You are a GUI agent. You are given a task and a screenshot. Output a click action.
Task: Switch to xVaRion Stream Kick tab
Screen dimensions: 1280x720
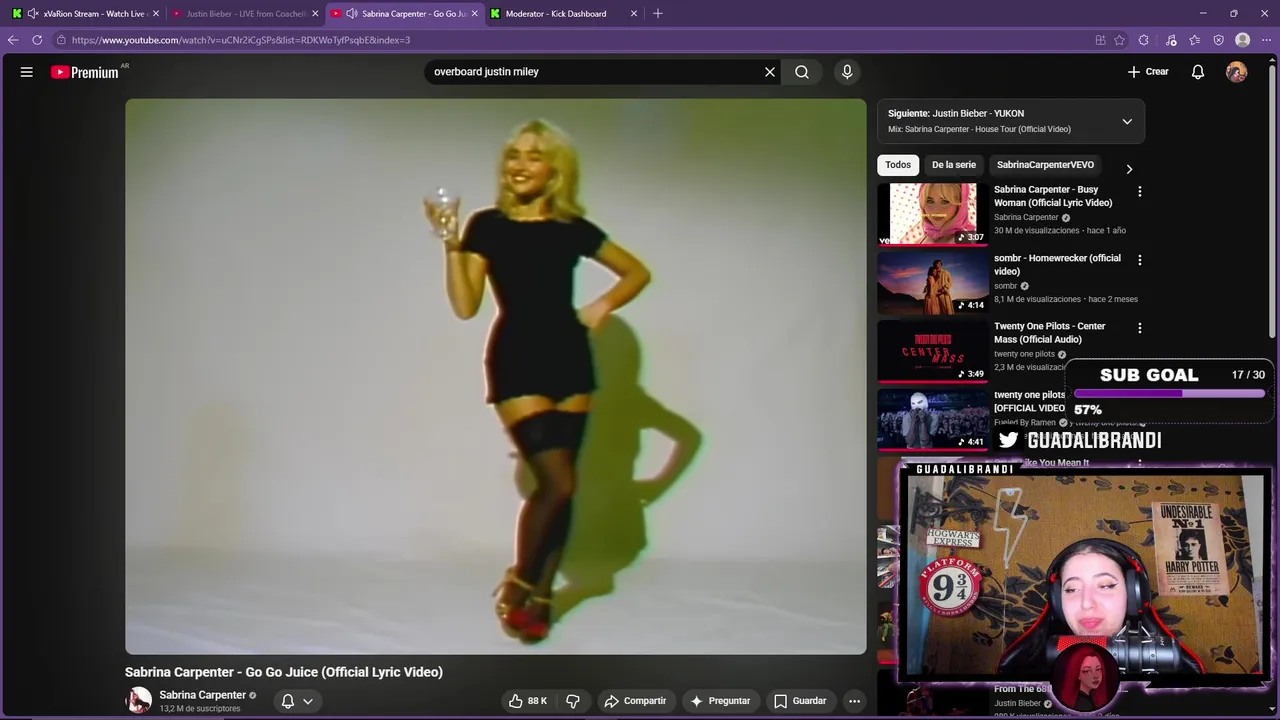pos(85,14)
